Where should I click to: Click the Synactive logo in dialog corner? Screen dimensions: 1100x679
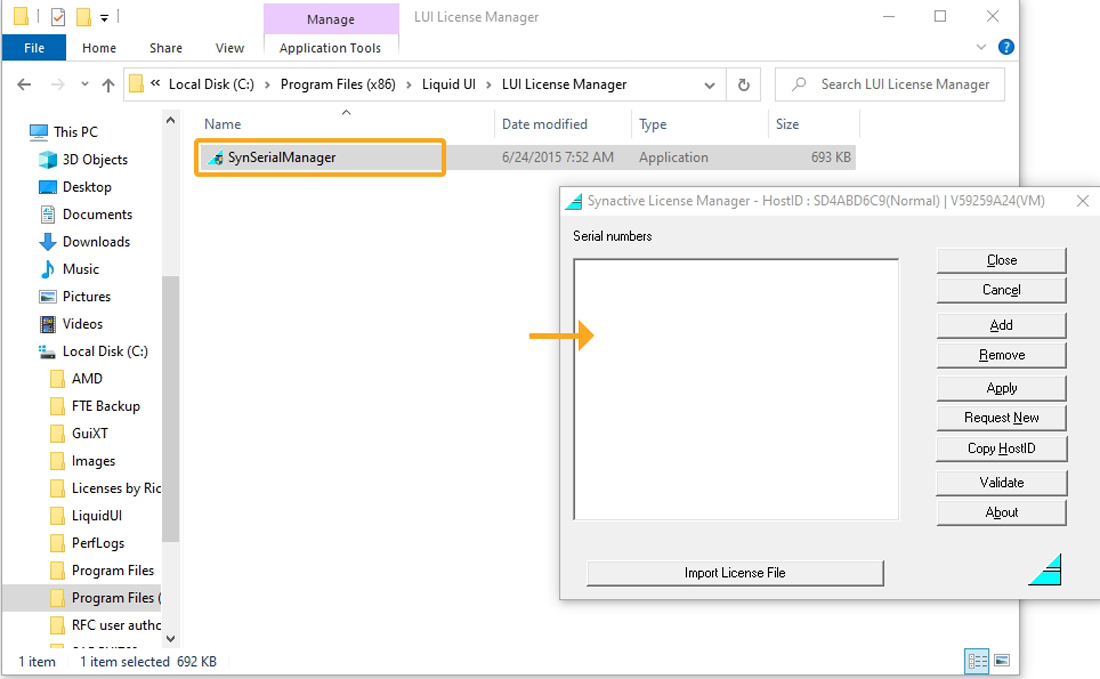click(1044, 569)
